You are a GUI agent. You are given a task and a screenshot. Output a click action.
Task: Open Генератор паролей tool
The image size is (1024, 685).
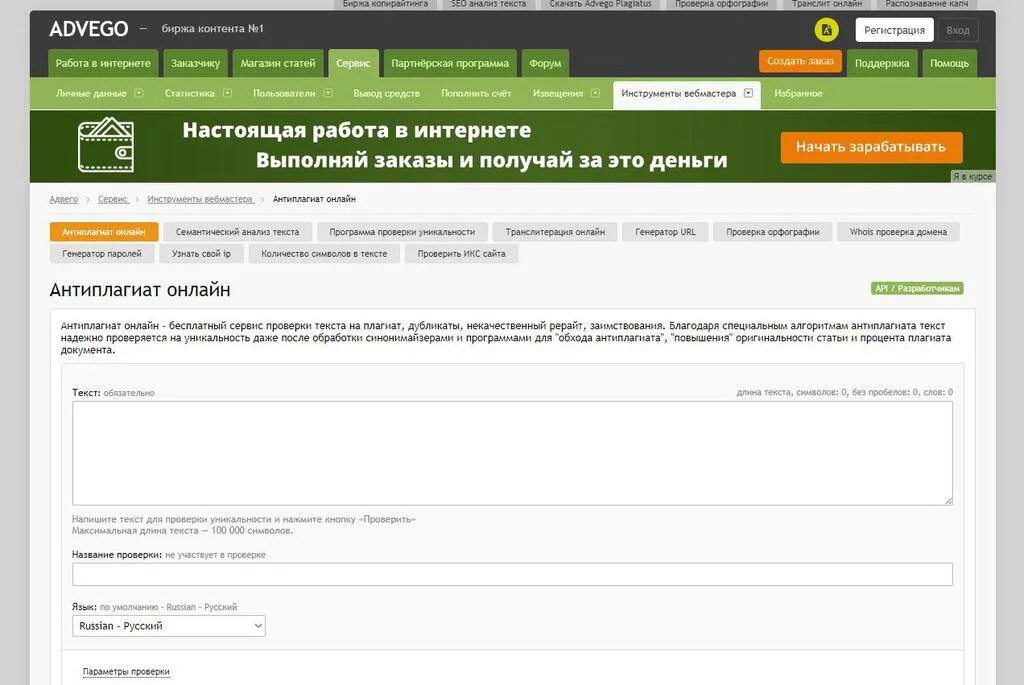coord(102,253)
